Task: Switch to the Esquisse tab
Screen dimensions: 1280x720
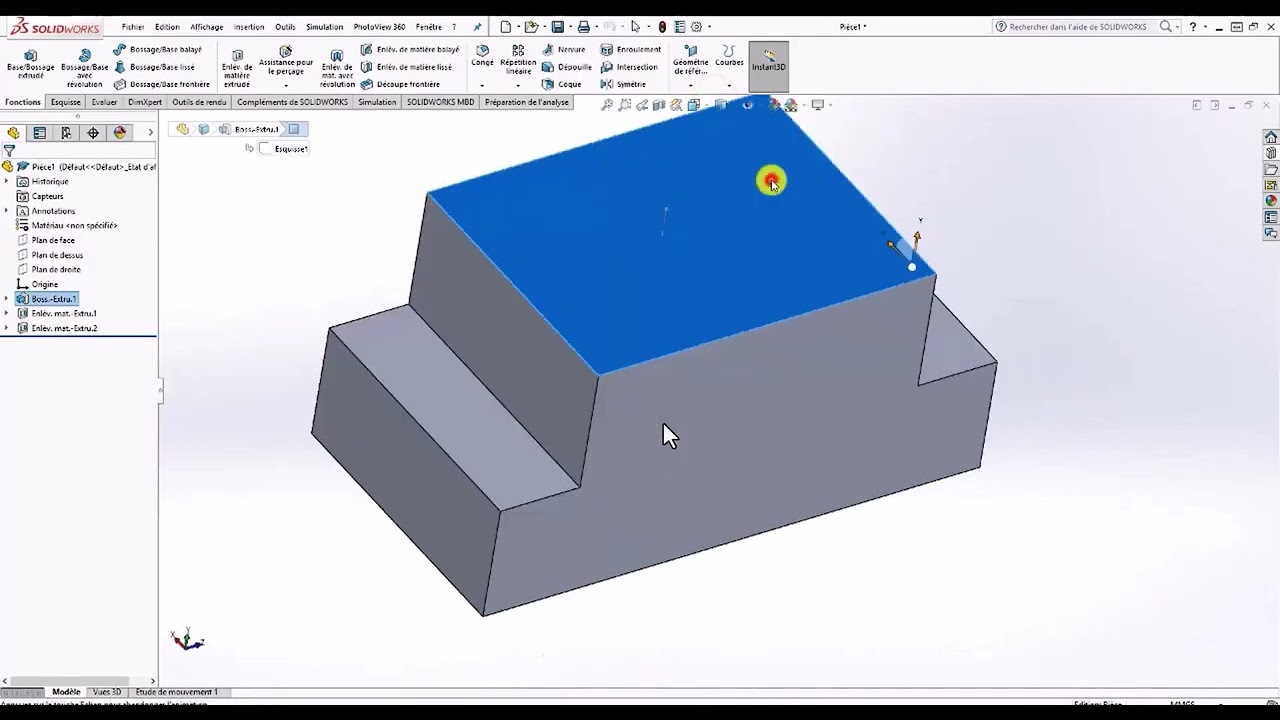Action: 65,102
